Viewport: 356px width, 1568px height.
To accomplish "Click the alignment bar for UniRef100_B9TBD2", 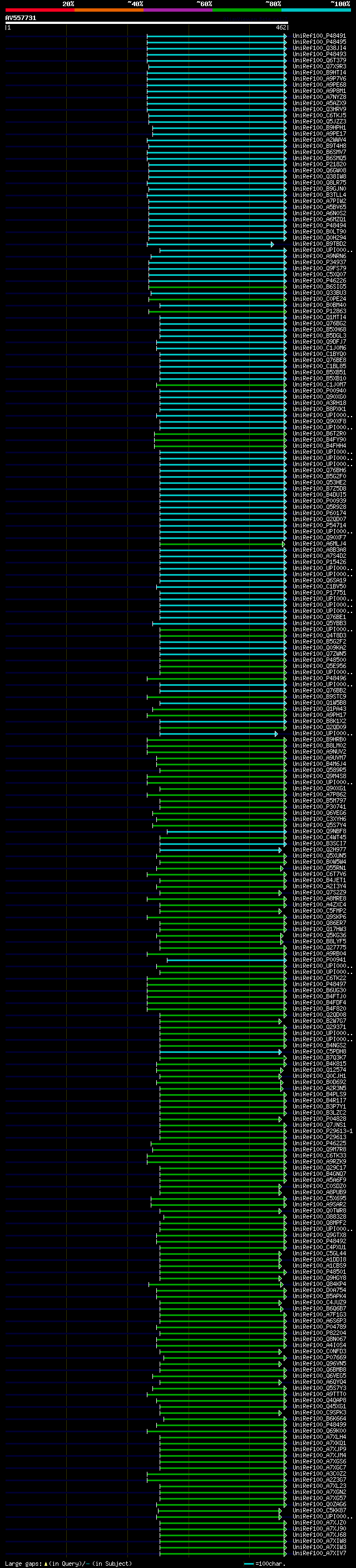I will point(210,244).
